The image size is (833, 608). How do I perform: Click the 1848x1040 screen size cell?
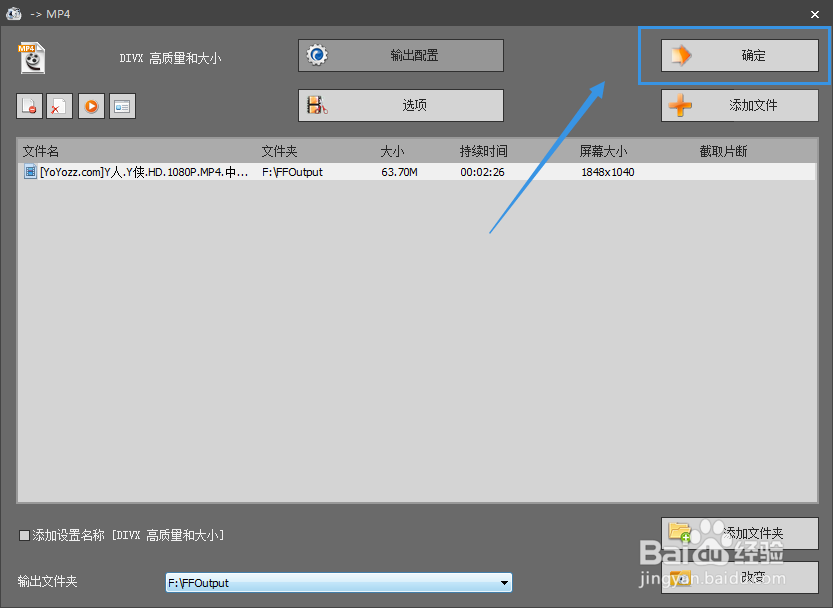608,172
